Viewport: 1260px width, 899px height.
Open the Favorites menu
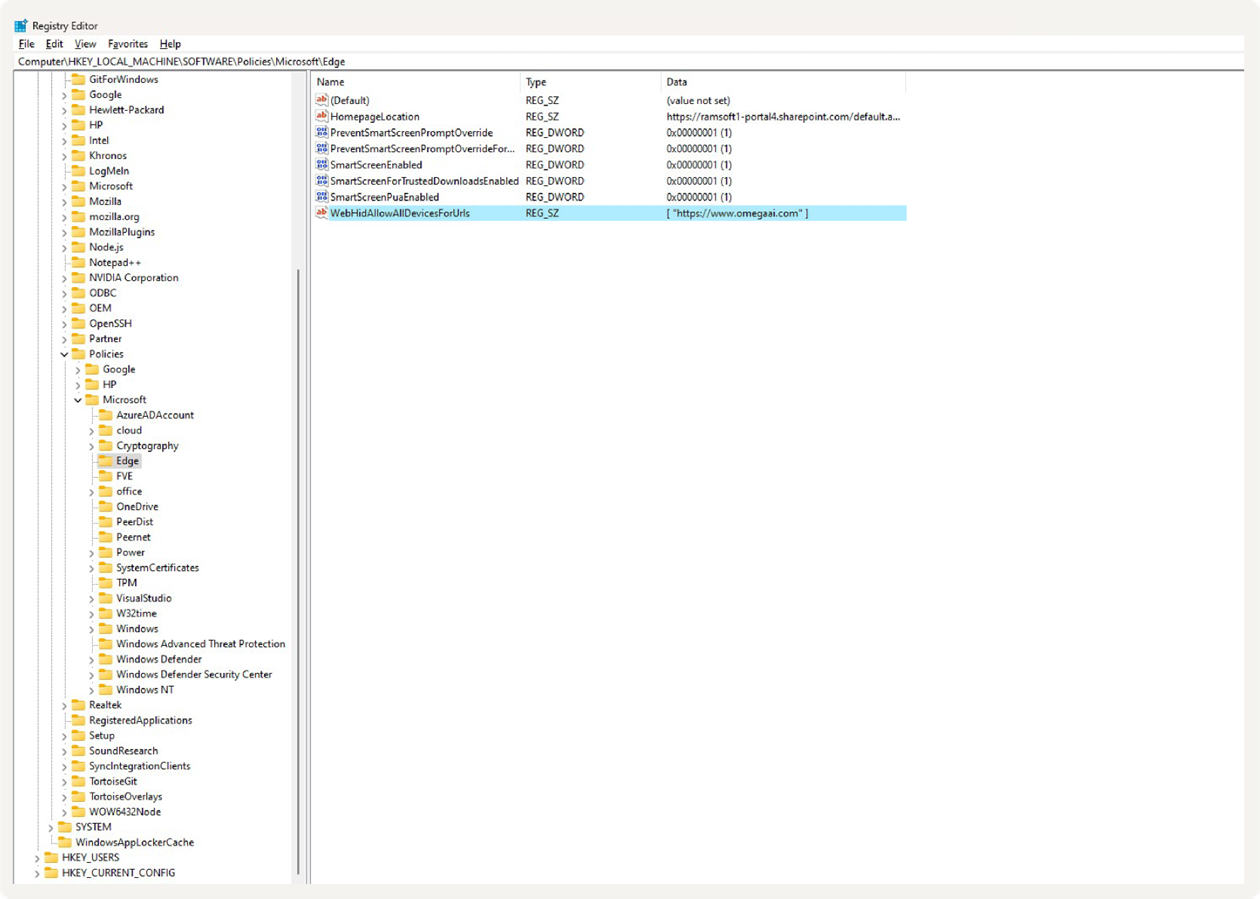127,44
